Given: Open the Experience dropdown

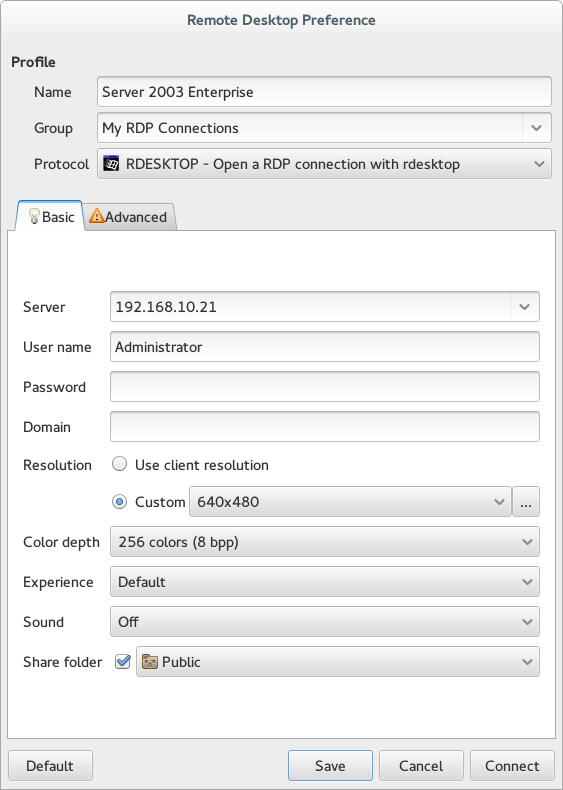Looking at the screenshot, I should coord(325,581).
